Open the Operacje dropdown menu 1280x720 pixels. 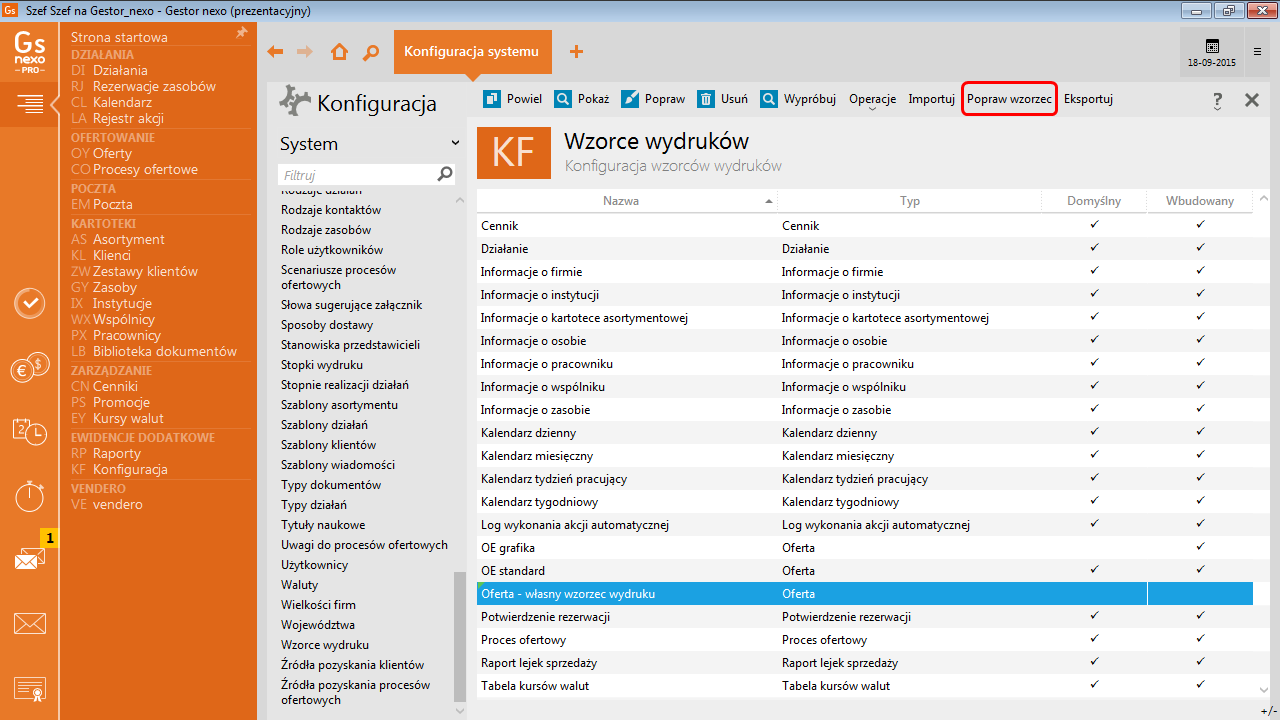coord(872,100)
